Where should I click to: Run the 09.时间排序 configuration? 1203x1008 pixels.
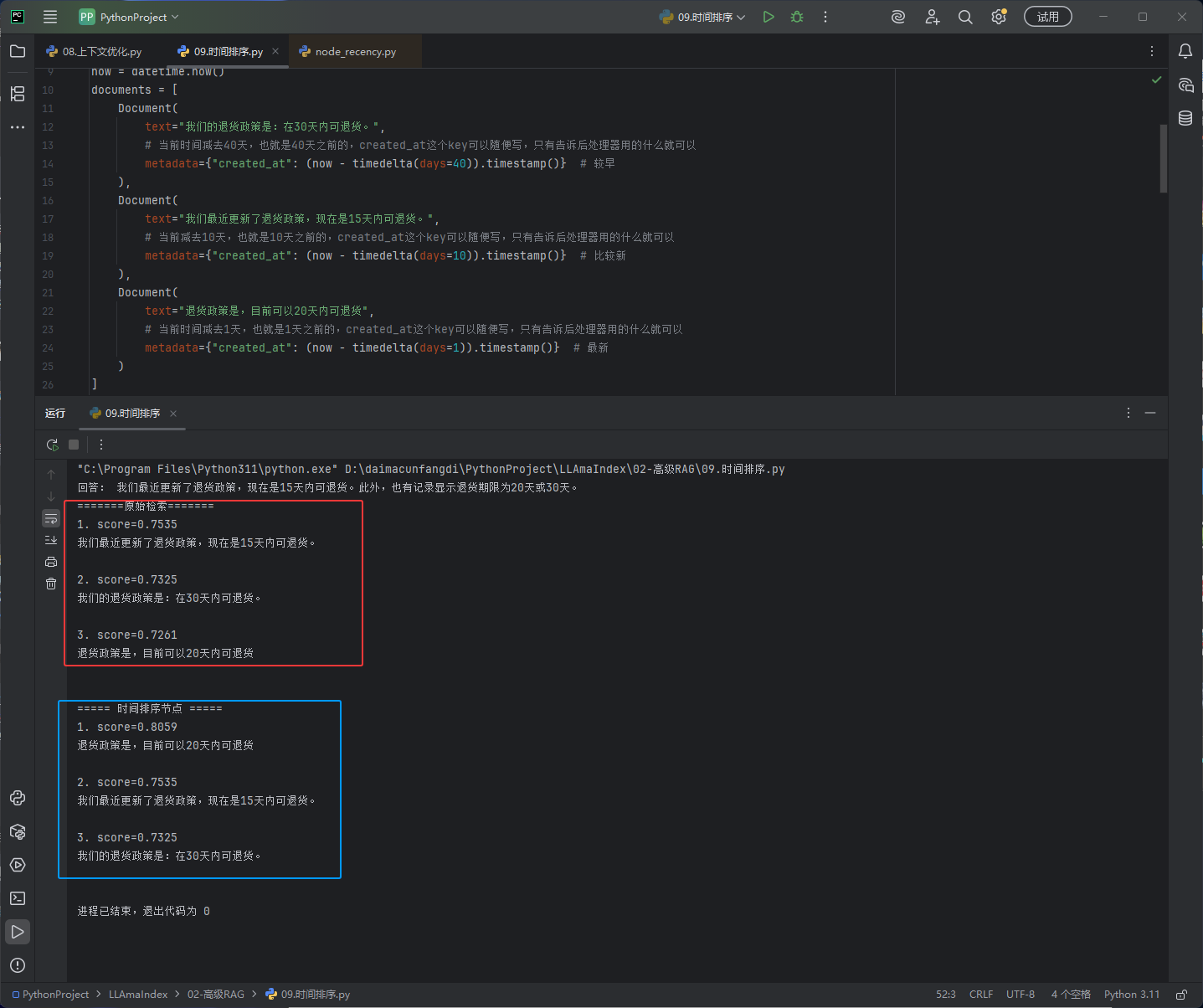point(769,17)
